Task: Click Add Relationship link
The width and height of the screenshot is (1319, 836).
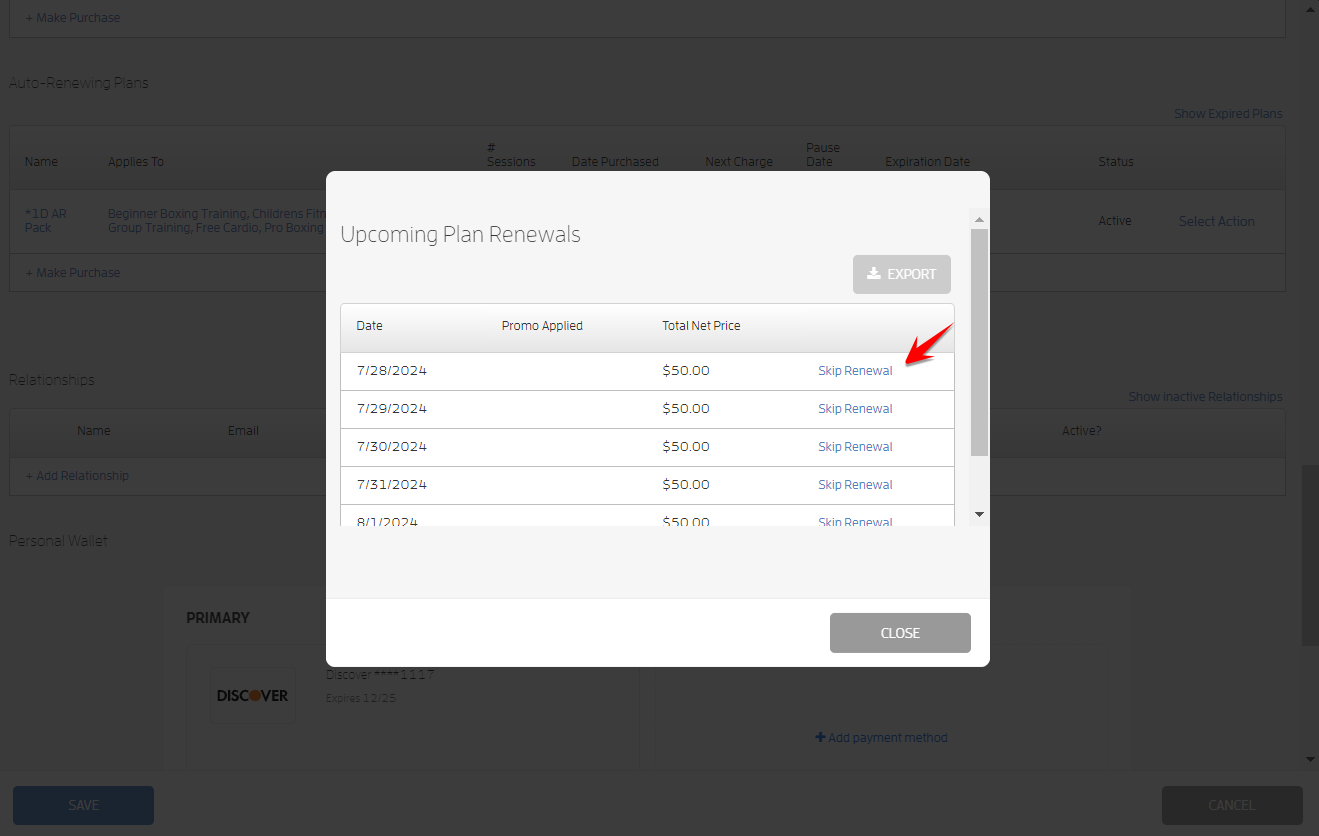Action: click(77, 476)
